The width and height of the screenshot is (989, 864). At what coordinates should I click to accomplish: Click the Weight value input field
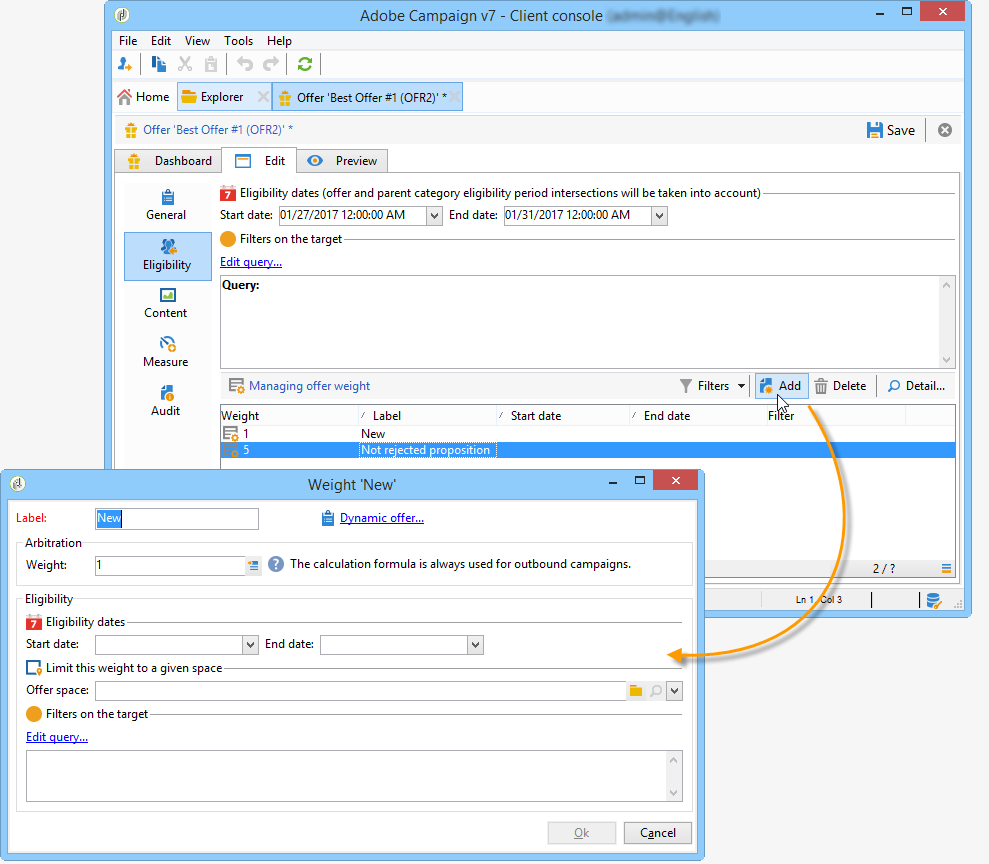click(x=170, y=566)
